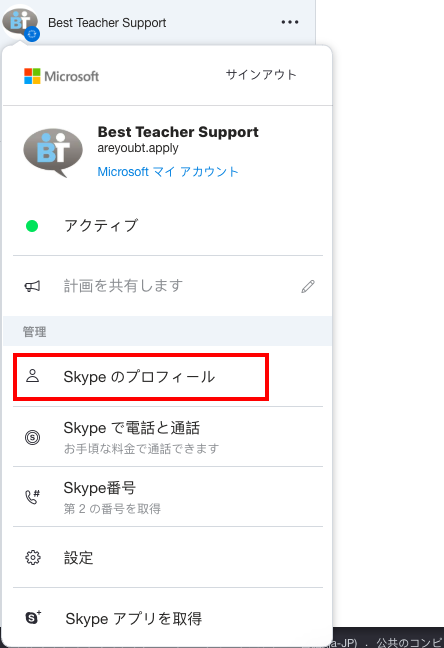Choose Skype アプリを取得 entry

(x=168, y=618)
